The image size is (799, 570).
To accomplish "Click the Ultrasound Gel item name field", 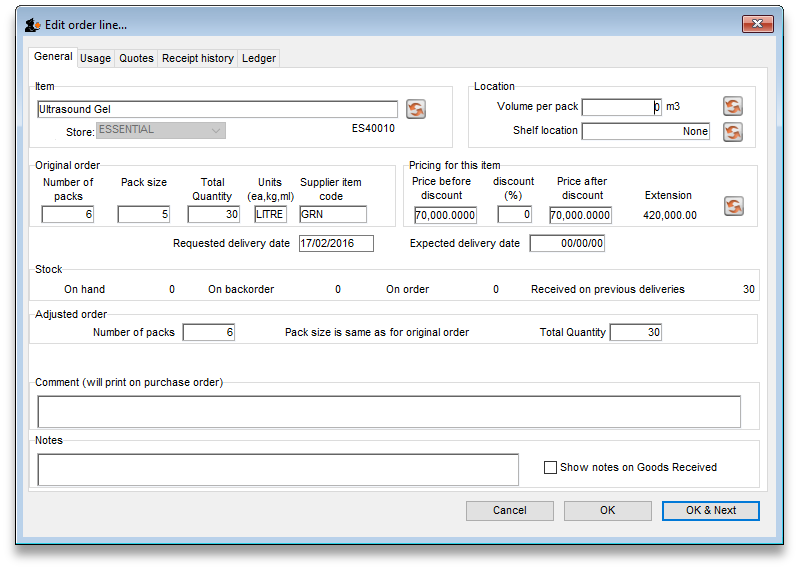I will coord(216,109).
